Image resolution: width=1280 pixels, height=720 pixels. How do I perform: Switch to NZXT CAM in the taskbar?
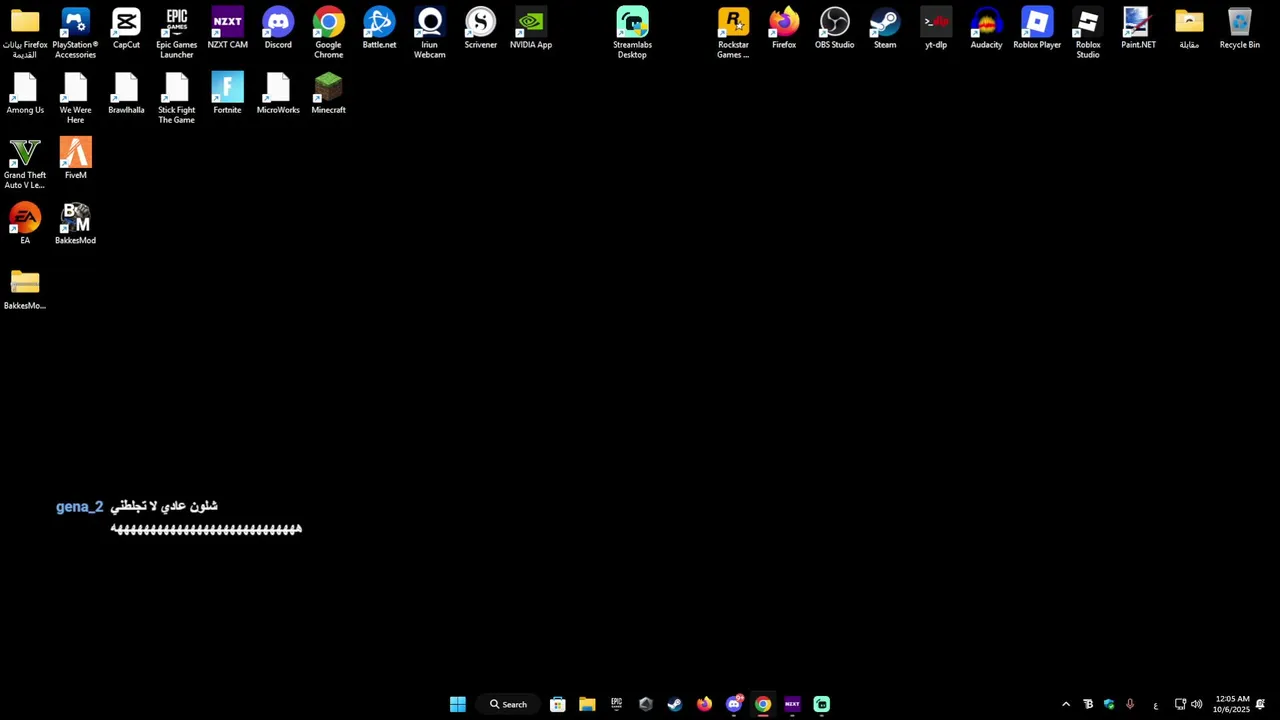pyautogui.click(x=792, y=704)
